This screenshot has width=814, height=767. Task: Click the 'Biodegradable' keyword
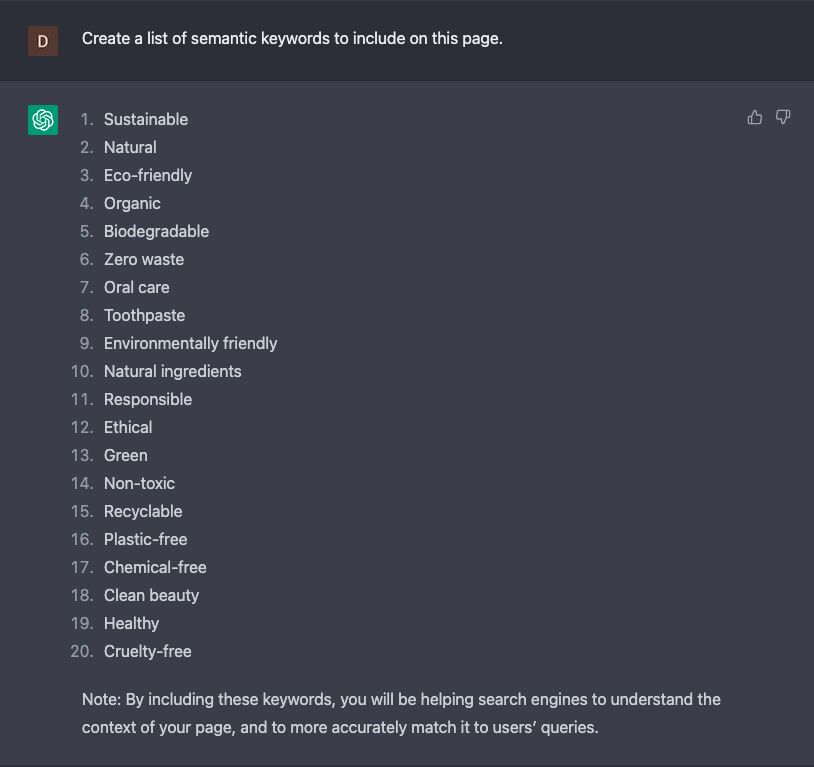pyautogui.click(x=156, y=232)
